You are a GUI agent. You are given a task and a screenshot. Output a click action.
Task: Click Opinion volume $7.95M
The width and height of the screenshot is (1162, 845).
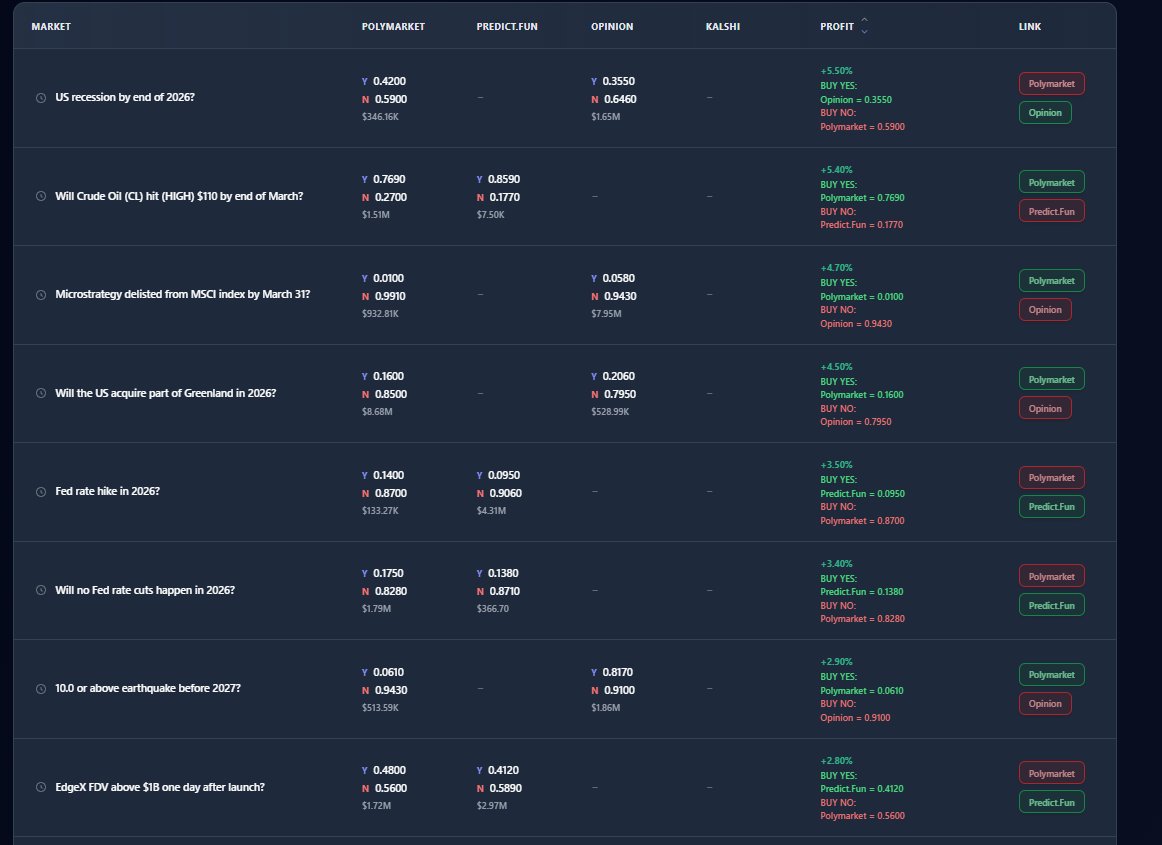(x=606, y=314)
